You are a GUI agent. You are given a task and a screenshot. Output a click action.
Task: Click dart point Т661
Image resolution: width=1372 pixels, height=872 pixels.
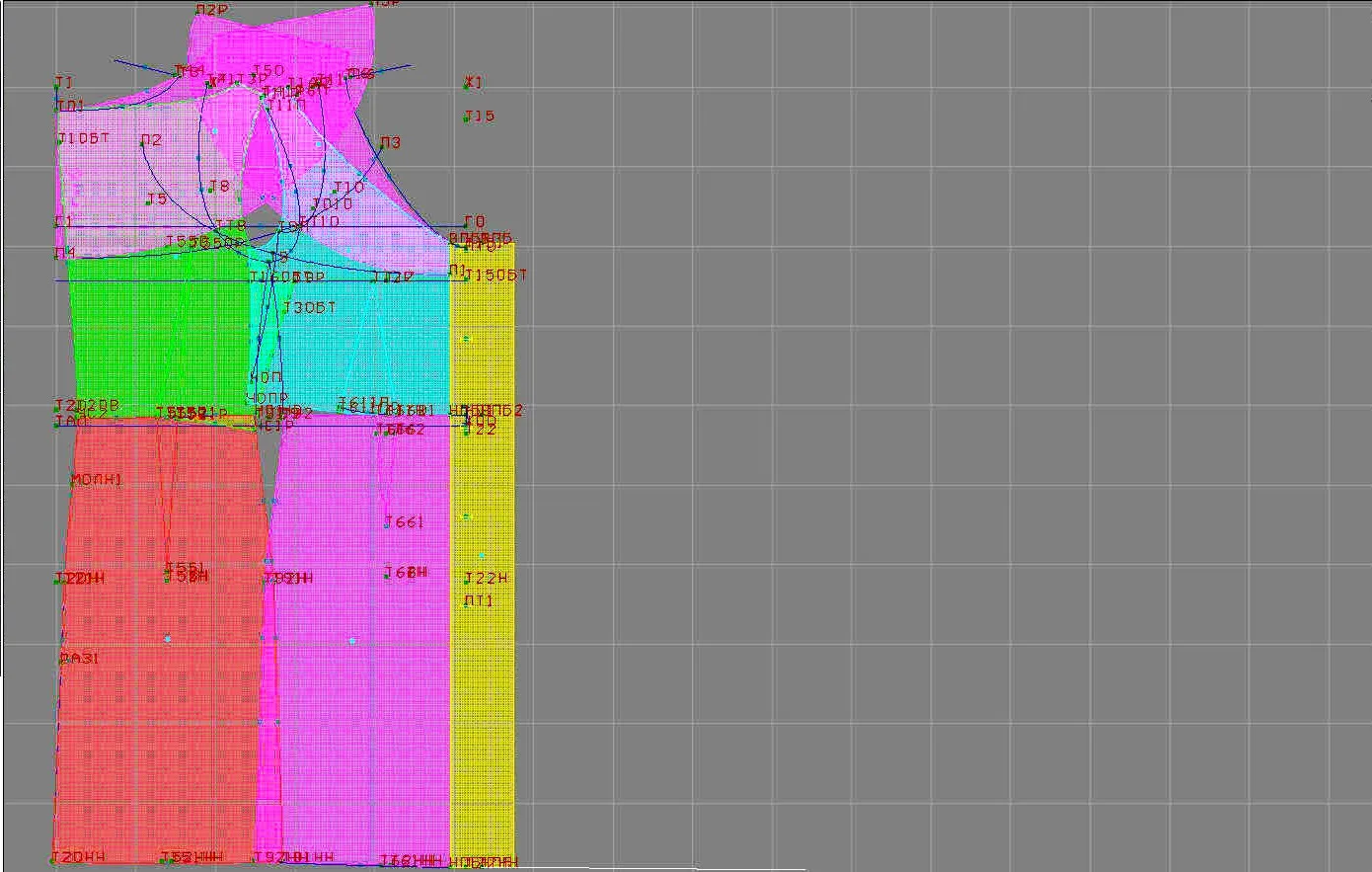tap(404, 522)
